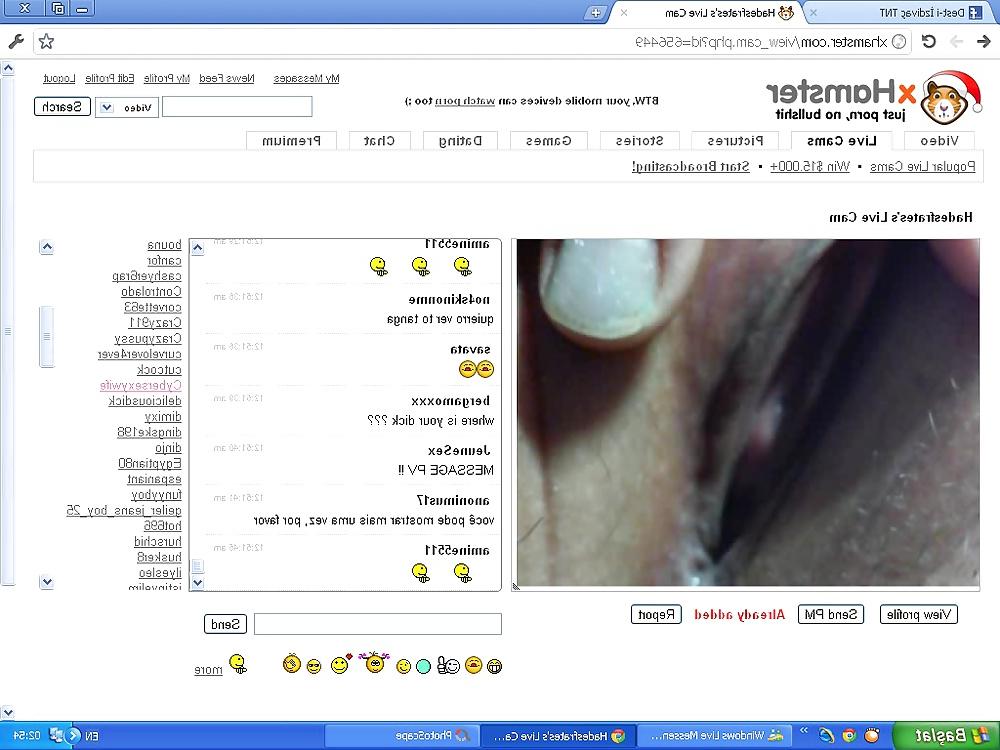The image size is (1000, 750).
Task: Switch to PhotoScape taskbar item
Action: coord(401,736)
